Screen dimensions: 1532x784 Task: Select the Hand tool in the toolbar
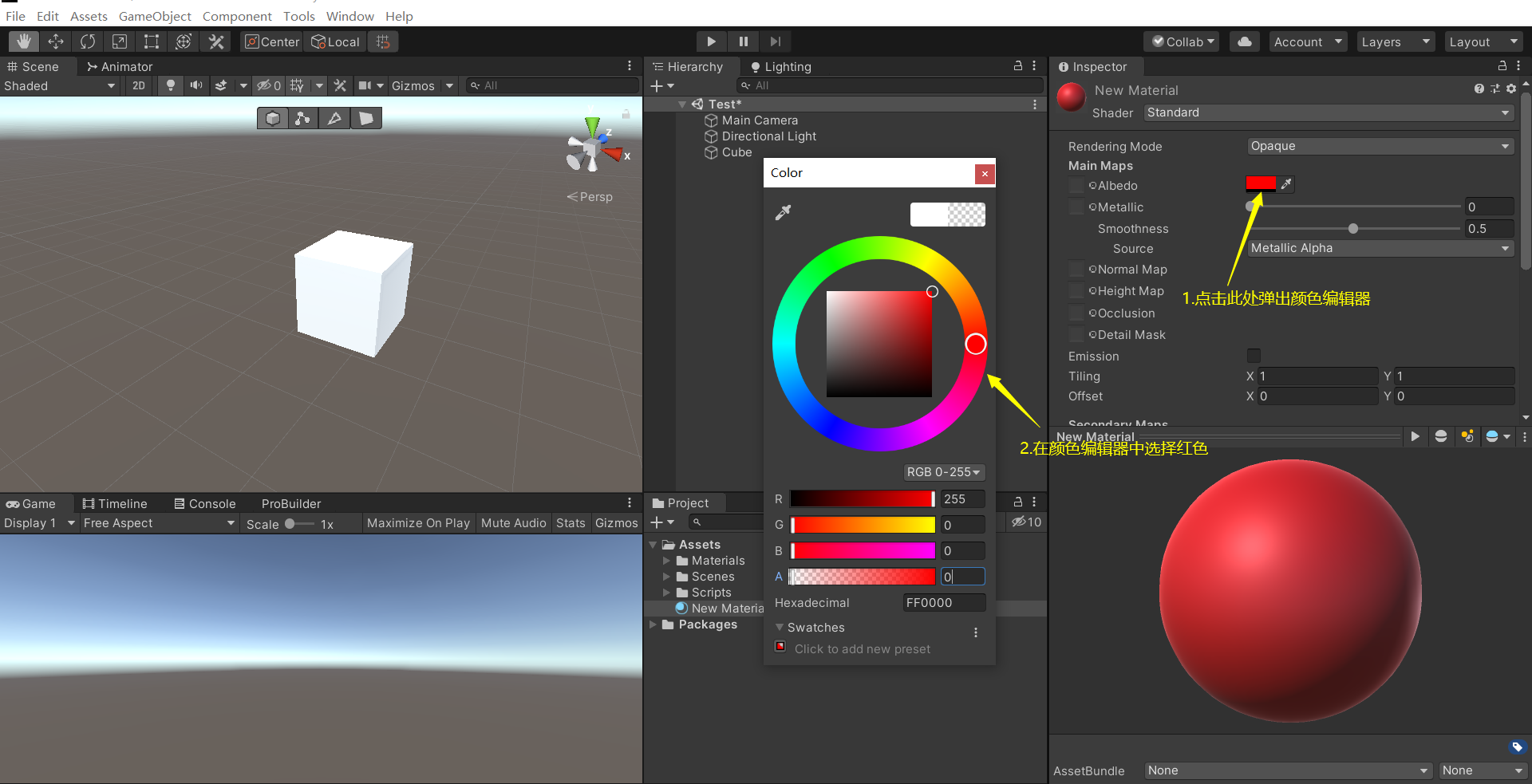pyautogui.click(x=23, y=41)
